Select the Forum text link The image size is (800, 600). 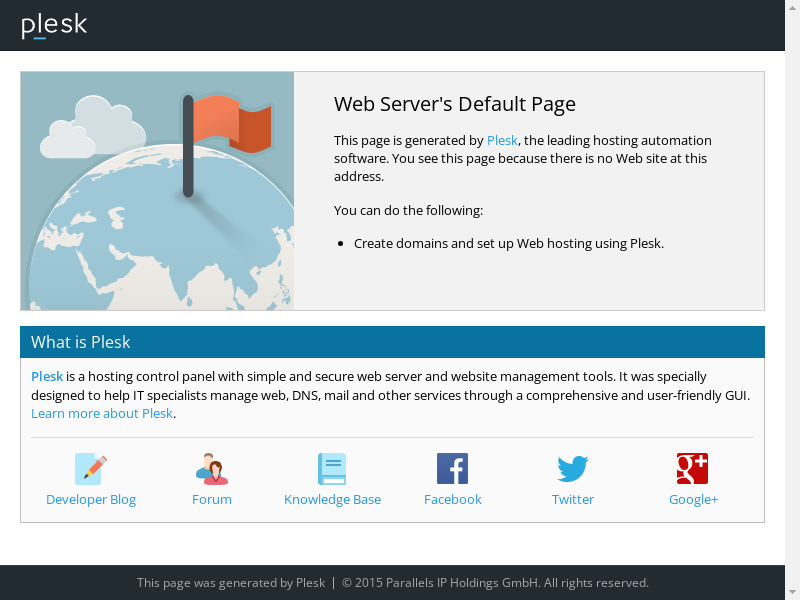pyautogui.click(x=212, y=499)
